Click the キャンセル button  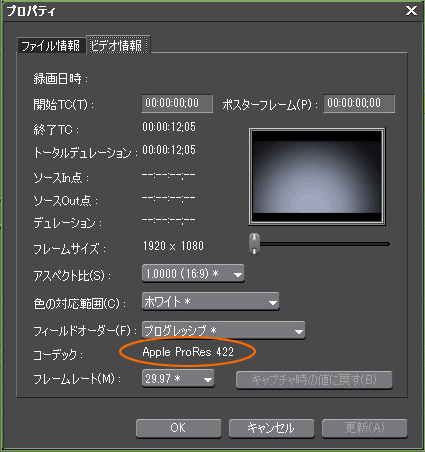[271, 428]
